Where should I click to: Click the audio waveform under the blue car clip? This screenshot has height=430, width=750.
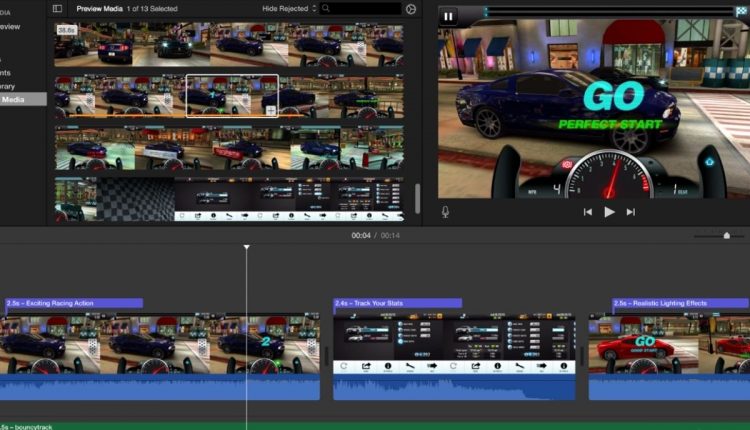(x=160, y=387)
